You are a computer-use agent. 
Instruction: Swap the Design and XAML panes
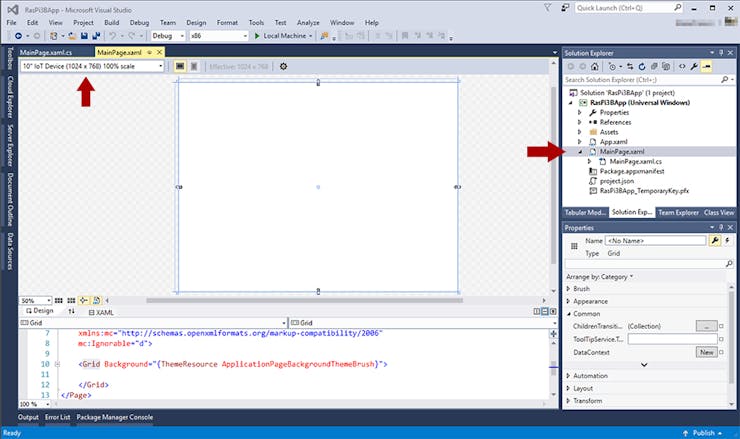pyautogui.click(x=71, y=311)
